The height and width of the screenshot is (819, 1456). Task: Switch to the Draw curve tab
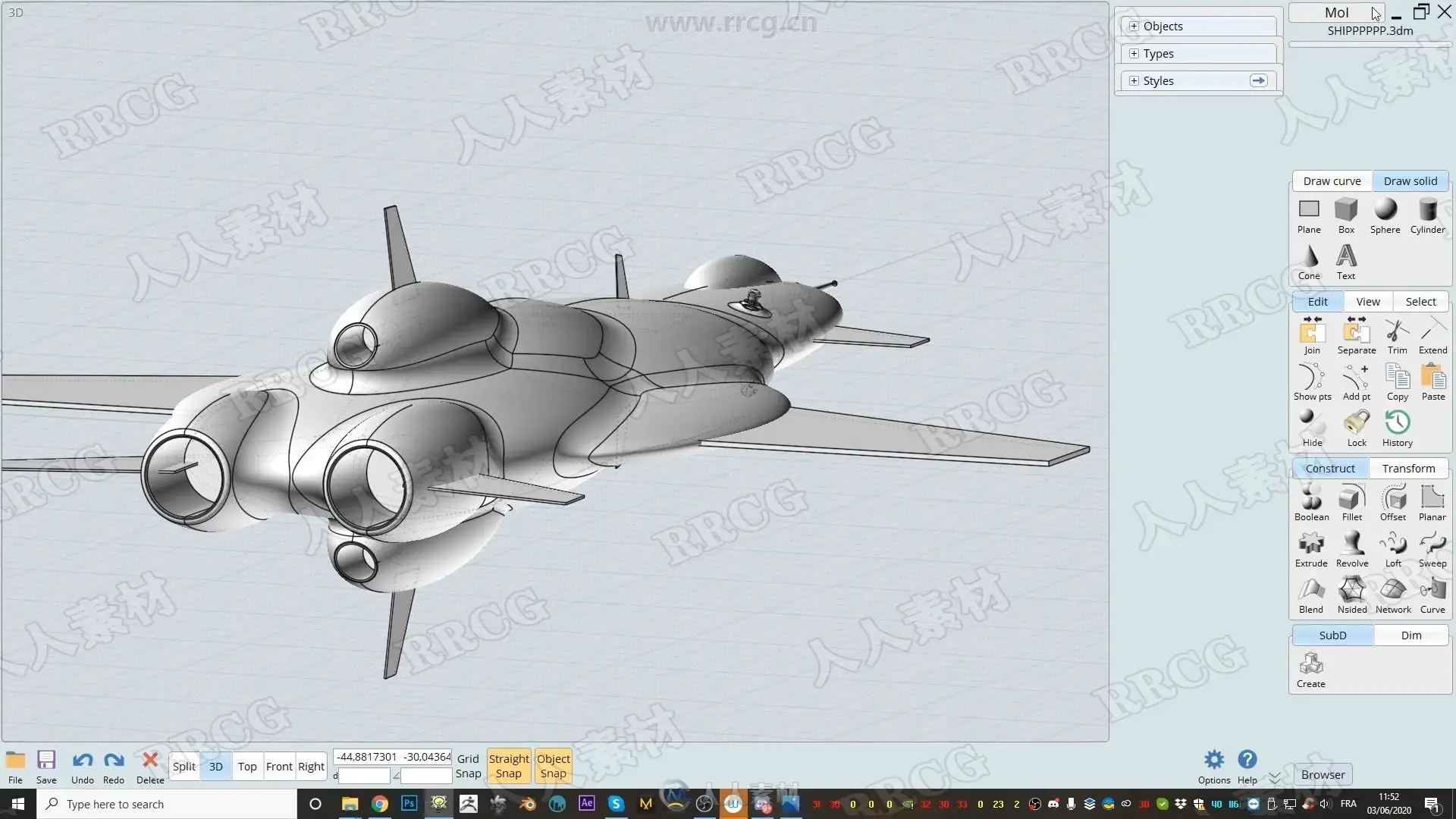(1332, 181)
